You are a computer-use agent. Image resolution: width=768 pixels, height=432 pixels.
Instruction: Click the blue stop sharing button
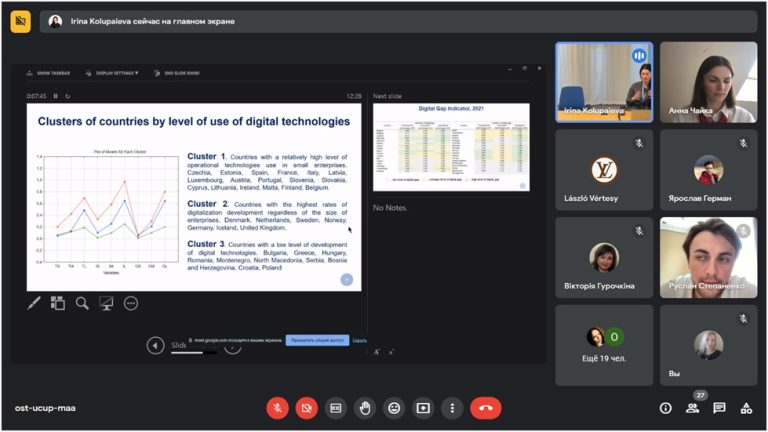[x=317, y=340]
